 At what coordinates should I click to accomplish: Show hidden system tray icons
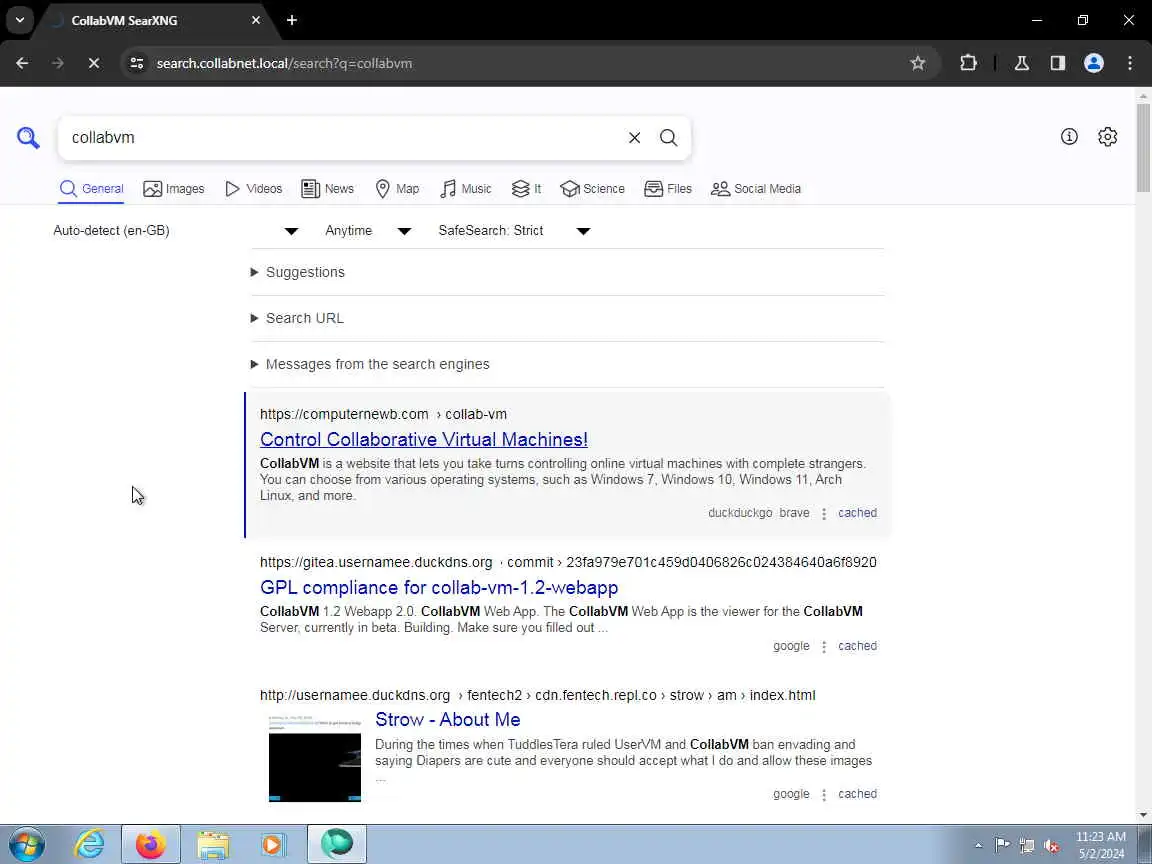click(978, 846)
